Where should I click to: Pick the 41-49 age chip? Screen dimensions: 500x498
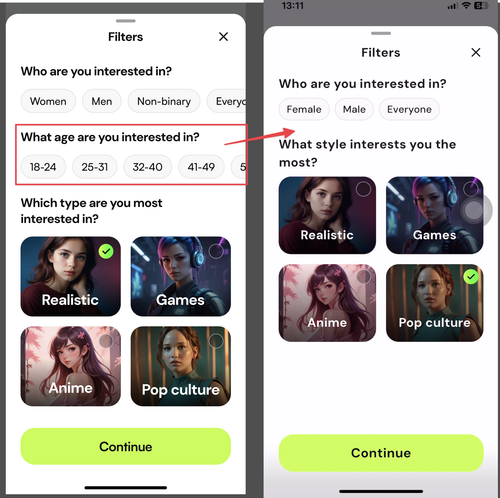(201, 167)
